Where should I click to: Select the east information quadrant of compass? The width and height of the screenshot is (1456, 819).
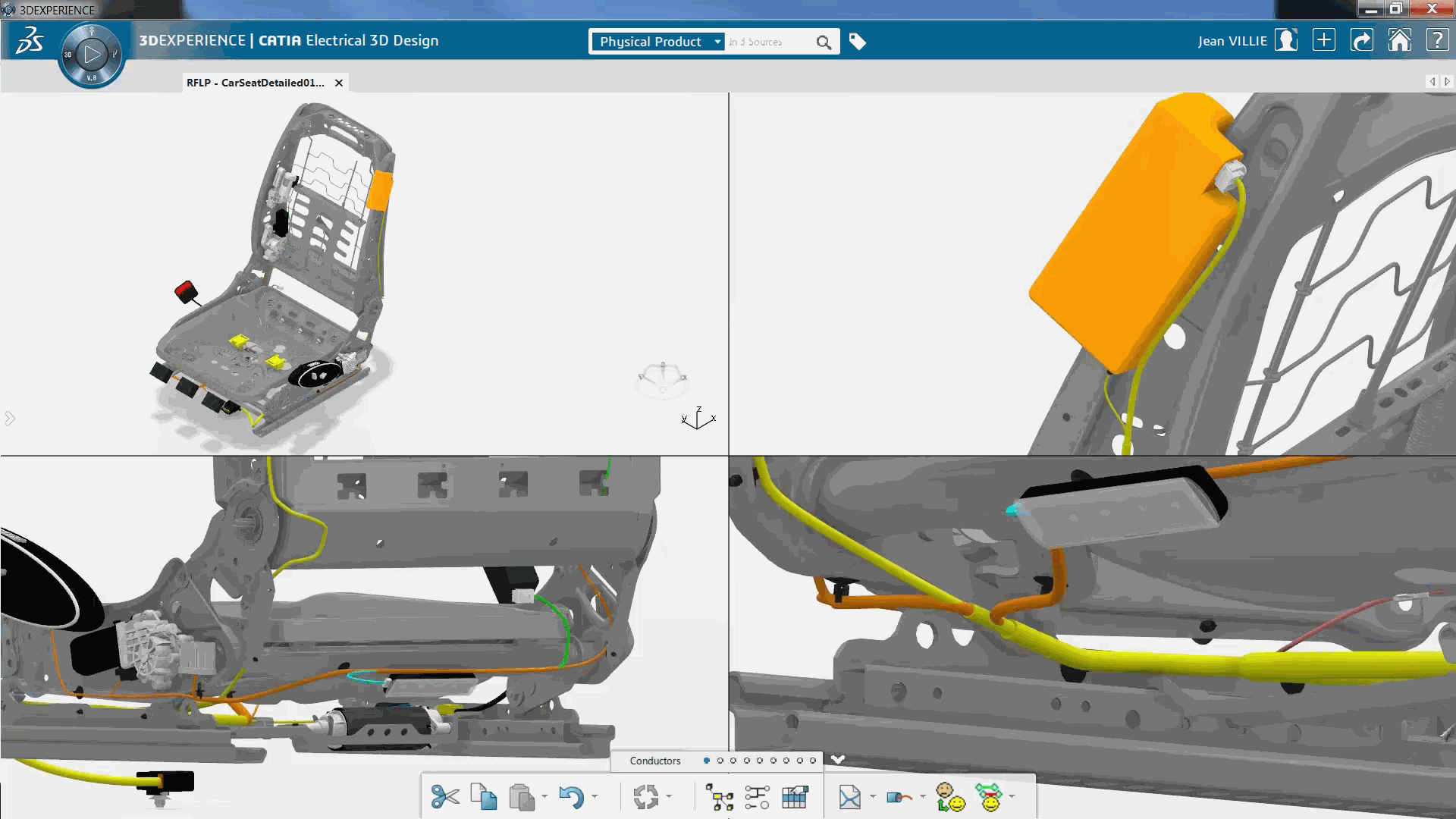(115, 55)
